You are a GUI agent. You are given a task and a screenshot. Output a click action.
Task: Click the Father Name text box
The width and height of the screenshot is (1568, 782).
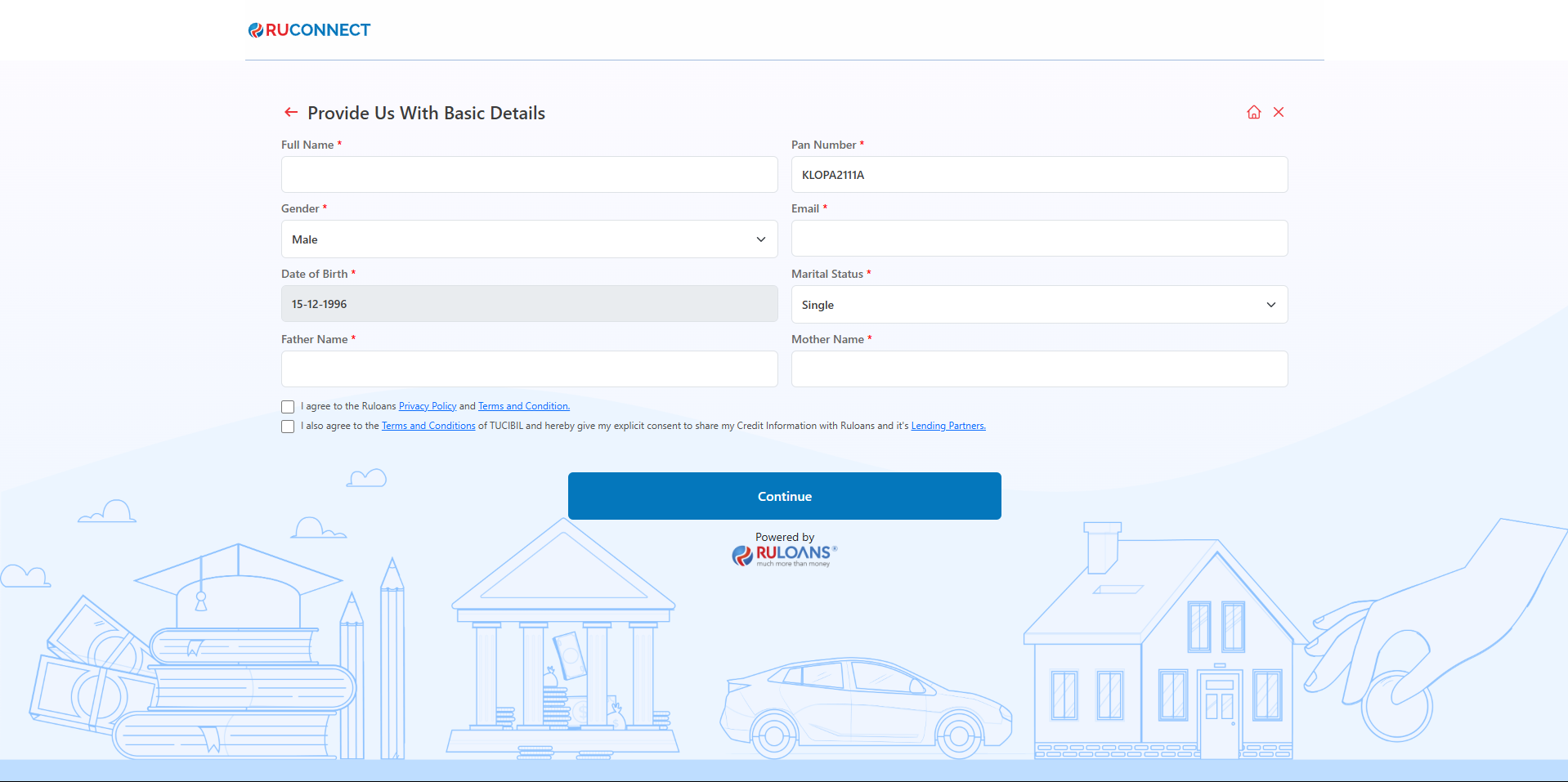point(529,369)
